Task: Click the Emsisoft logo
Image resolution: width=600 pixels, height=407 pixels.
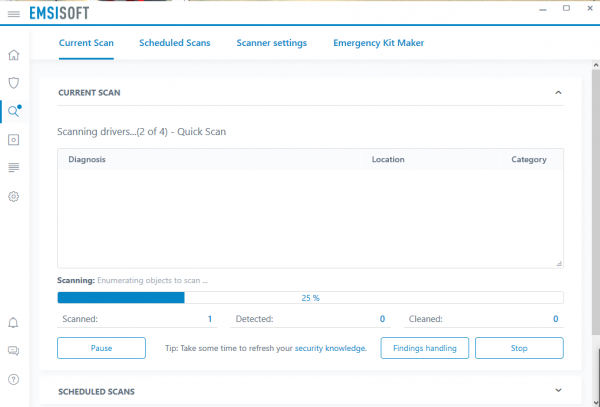Action: click(x=59, y=13)
